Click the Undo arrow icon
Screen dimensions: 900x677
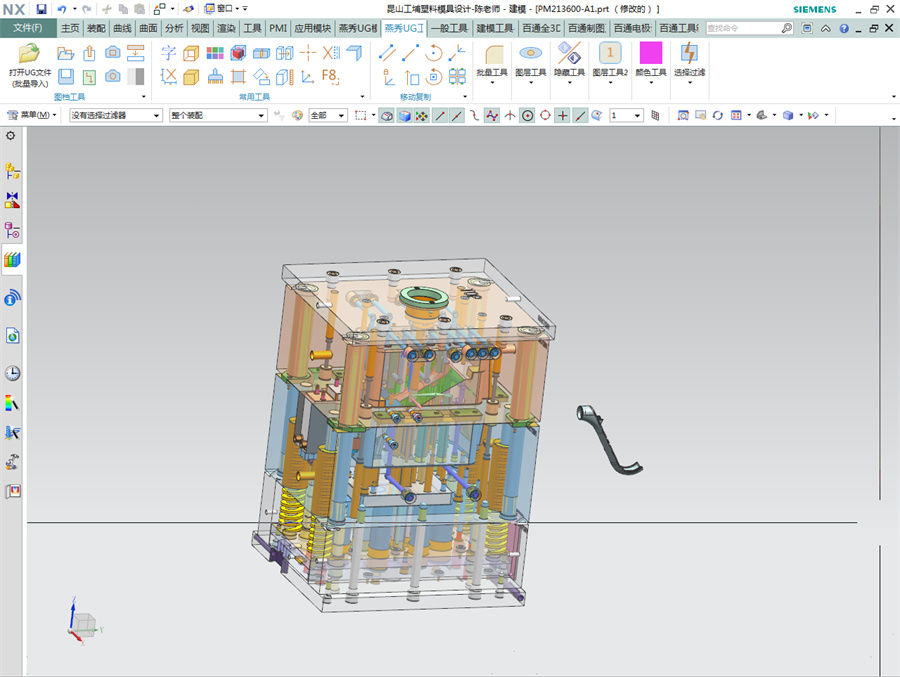coord(62,9)
